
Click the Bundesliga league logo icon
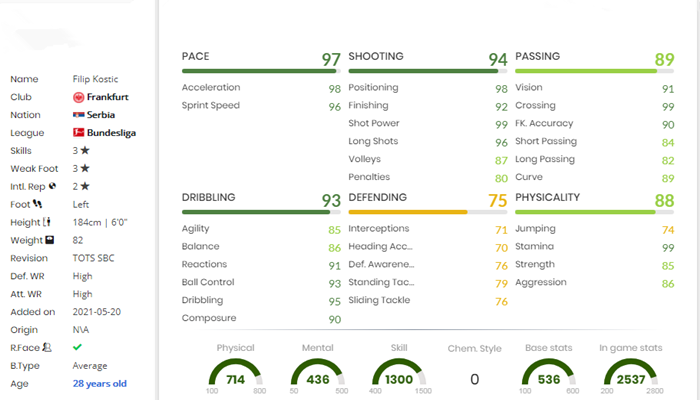pos(78,132)
